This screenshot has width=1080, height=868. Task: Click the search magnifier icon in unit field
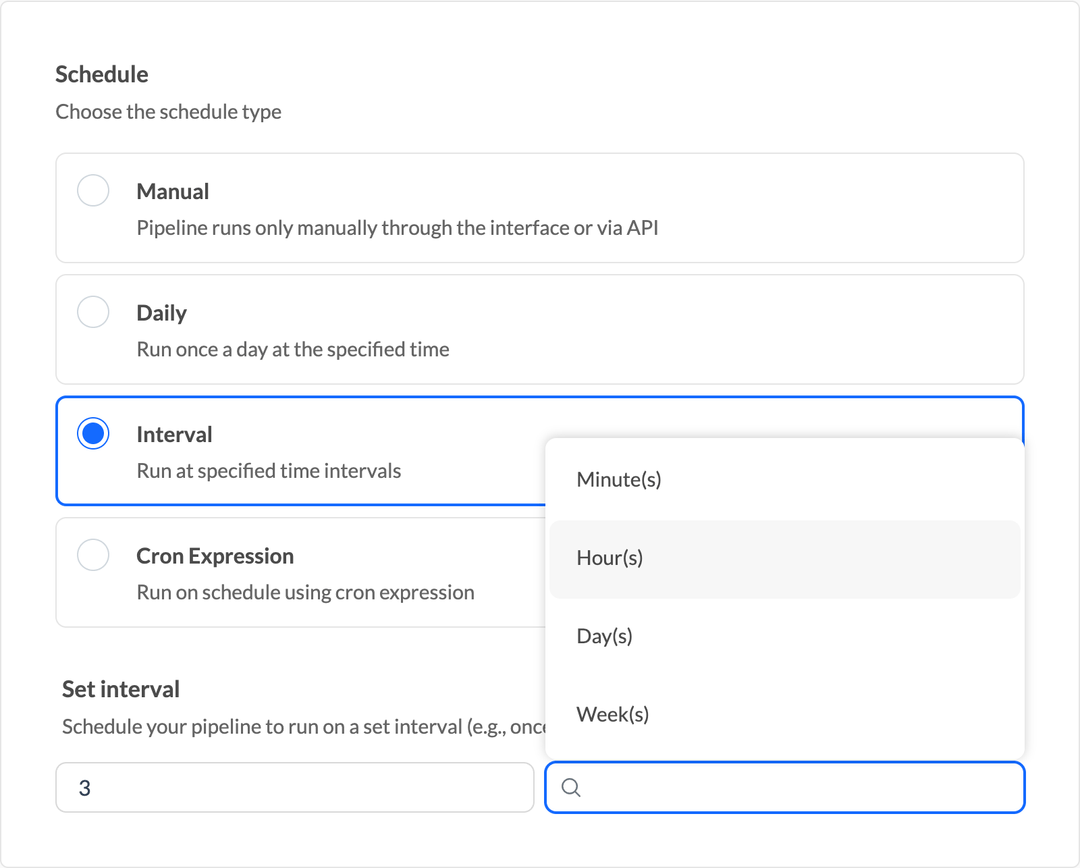(571, 788)
